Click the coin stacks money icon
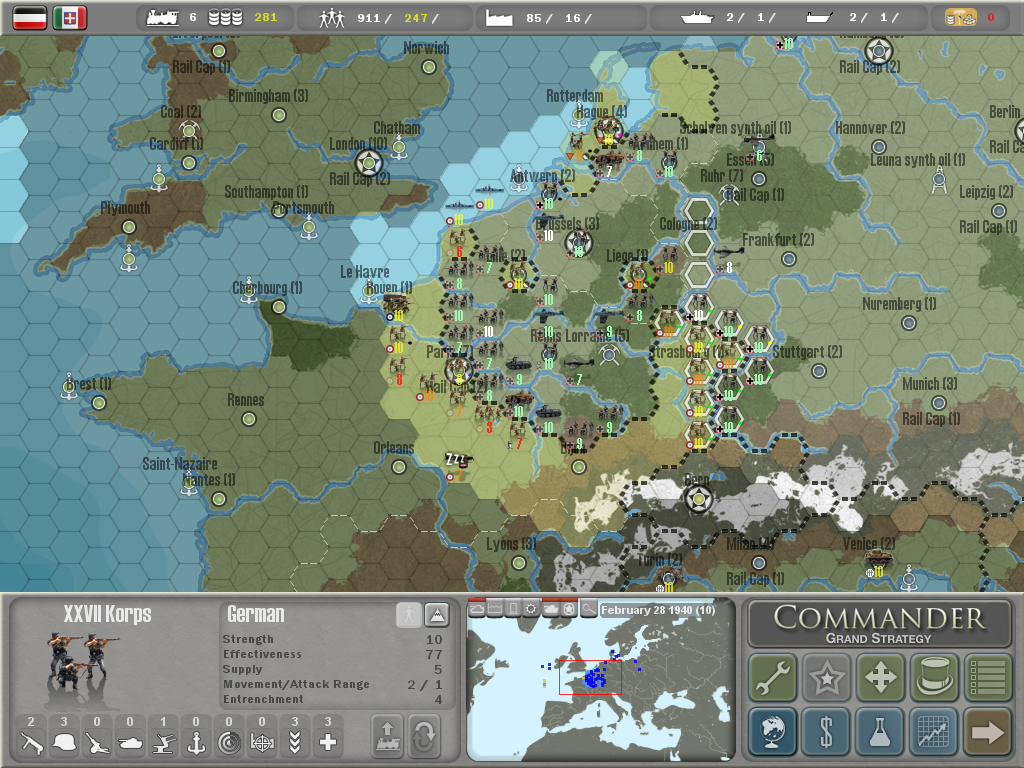 225,18
